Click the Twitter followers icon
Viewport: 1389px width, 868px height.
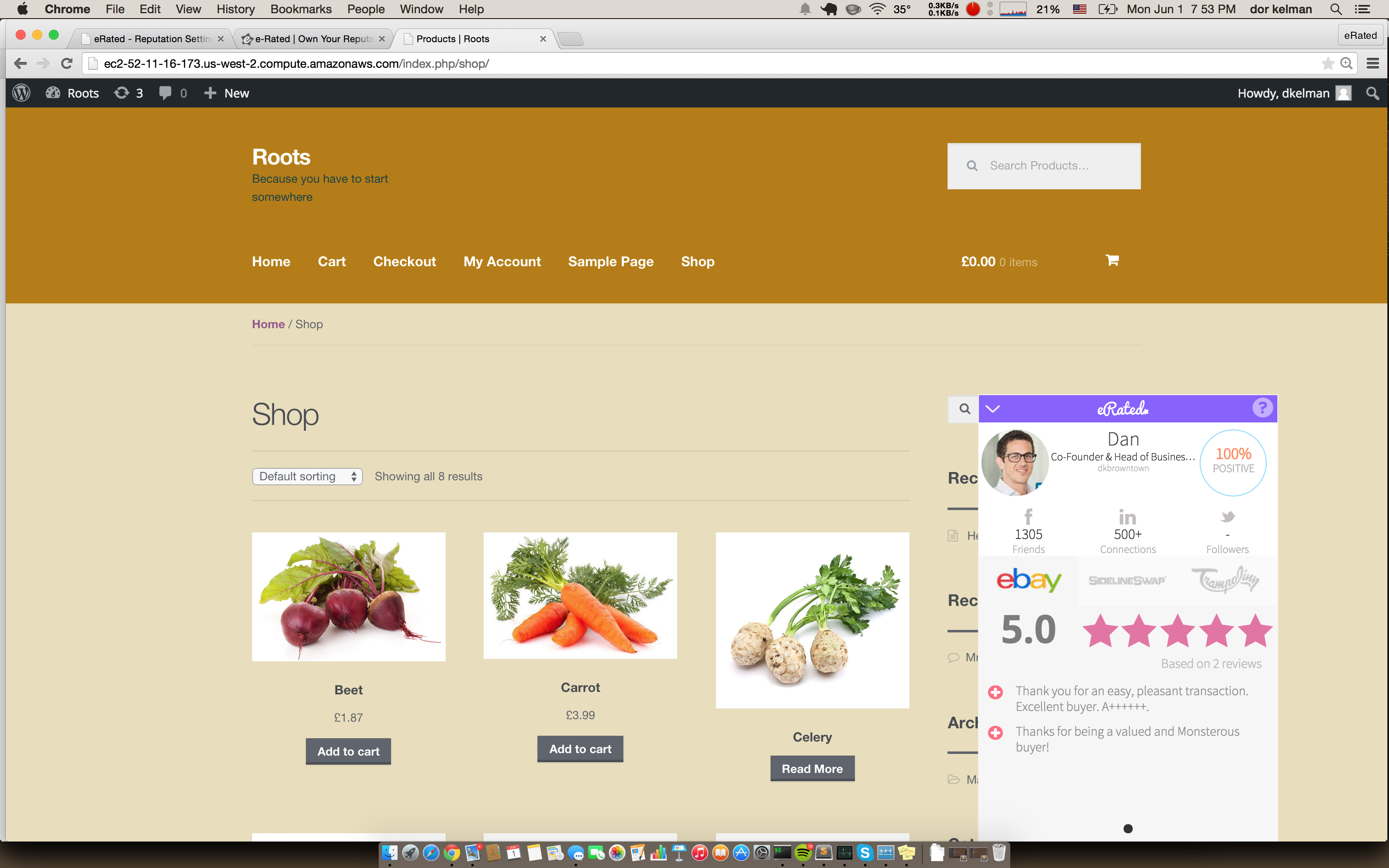[1227, 517]
